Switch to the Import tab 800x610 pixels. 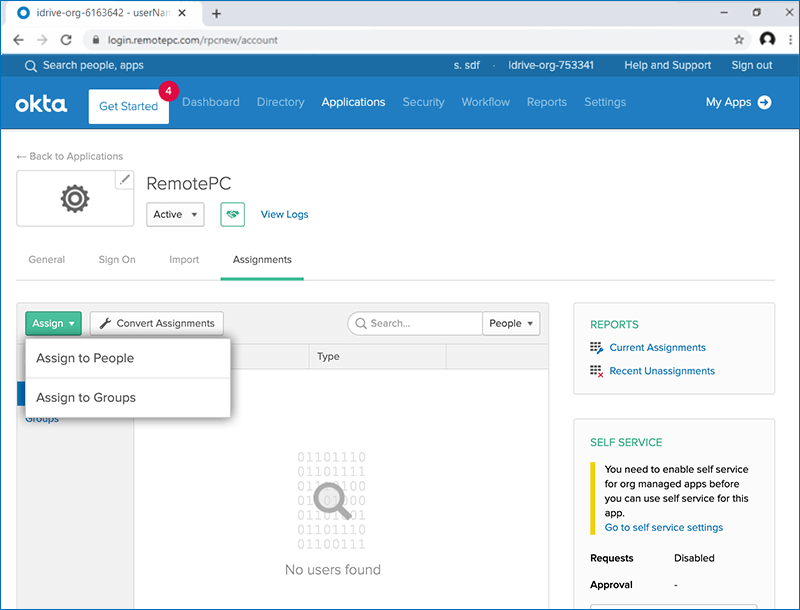(184, 260)
